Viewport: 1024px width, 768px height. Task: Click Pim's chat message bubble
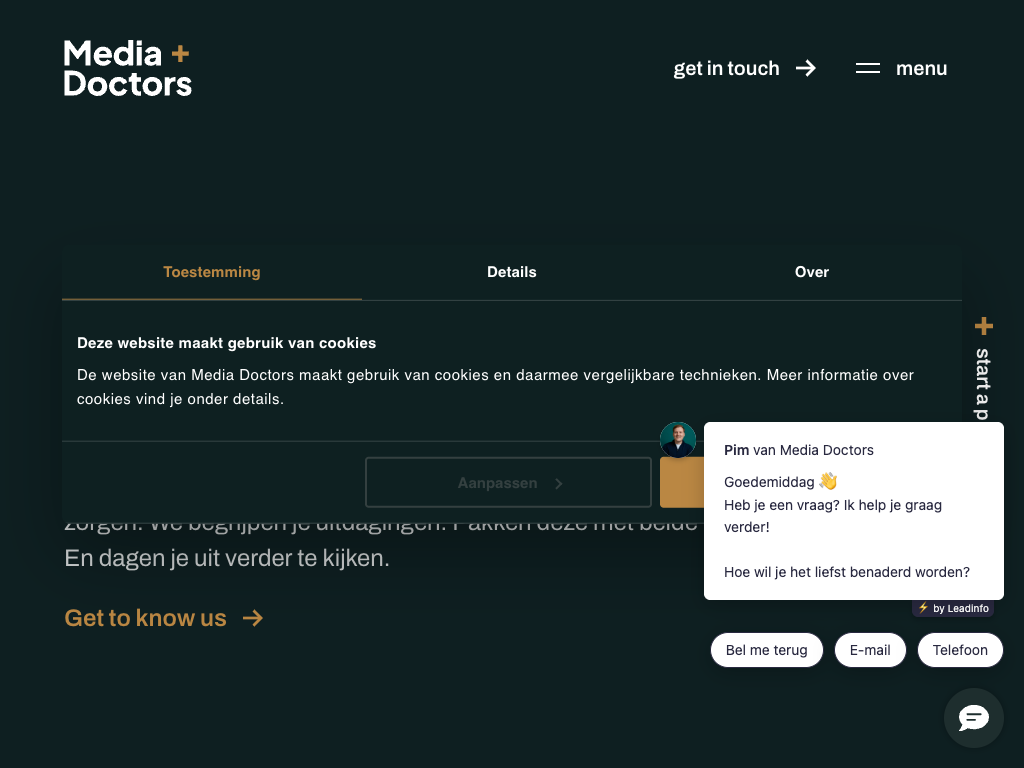[x=853, y=511]
